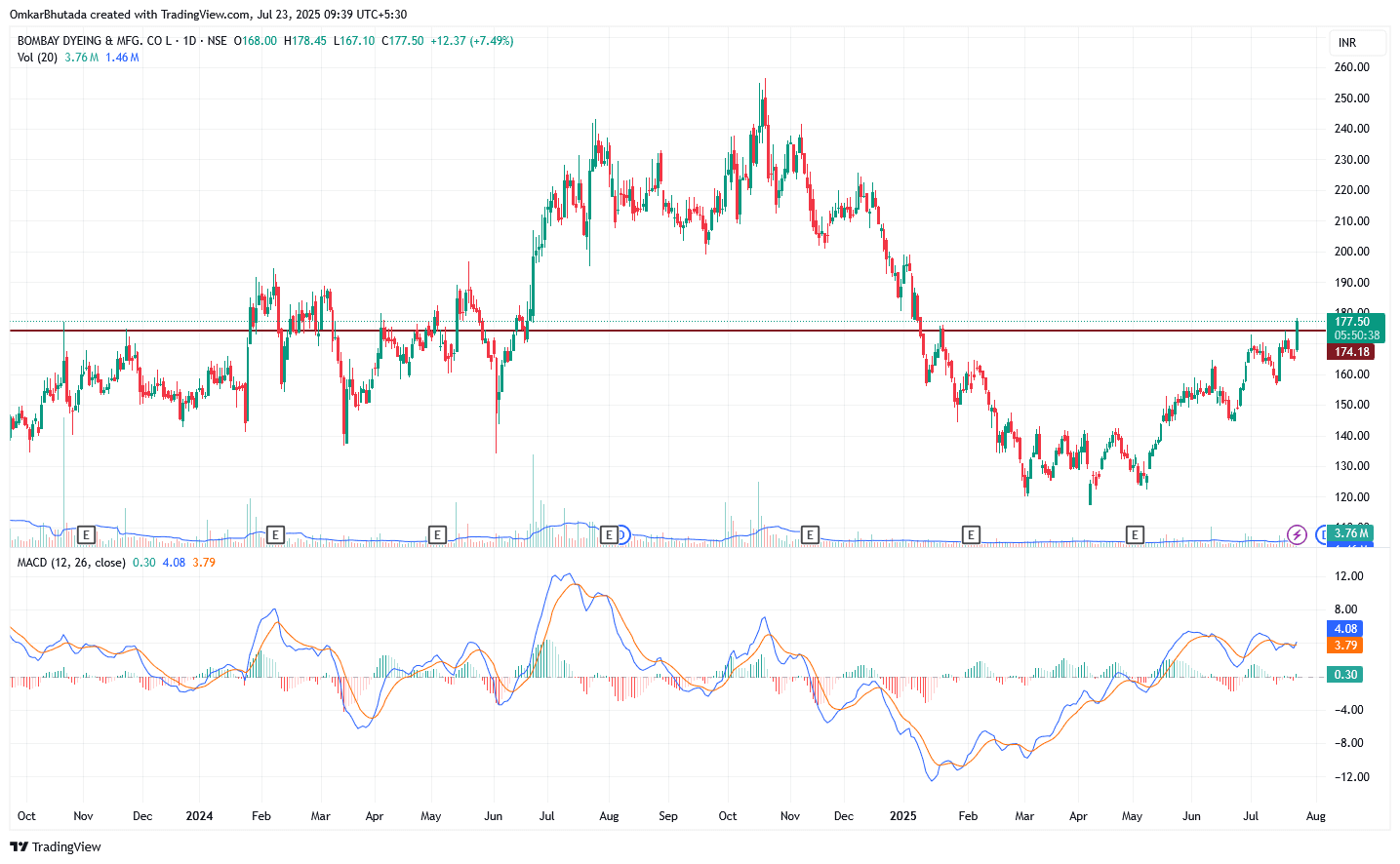This screenshot has height=864, width=1400.
Task: Click the header text 'OmkarBhutada created with TradingView.com'
Action: tap(130, 15)
